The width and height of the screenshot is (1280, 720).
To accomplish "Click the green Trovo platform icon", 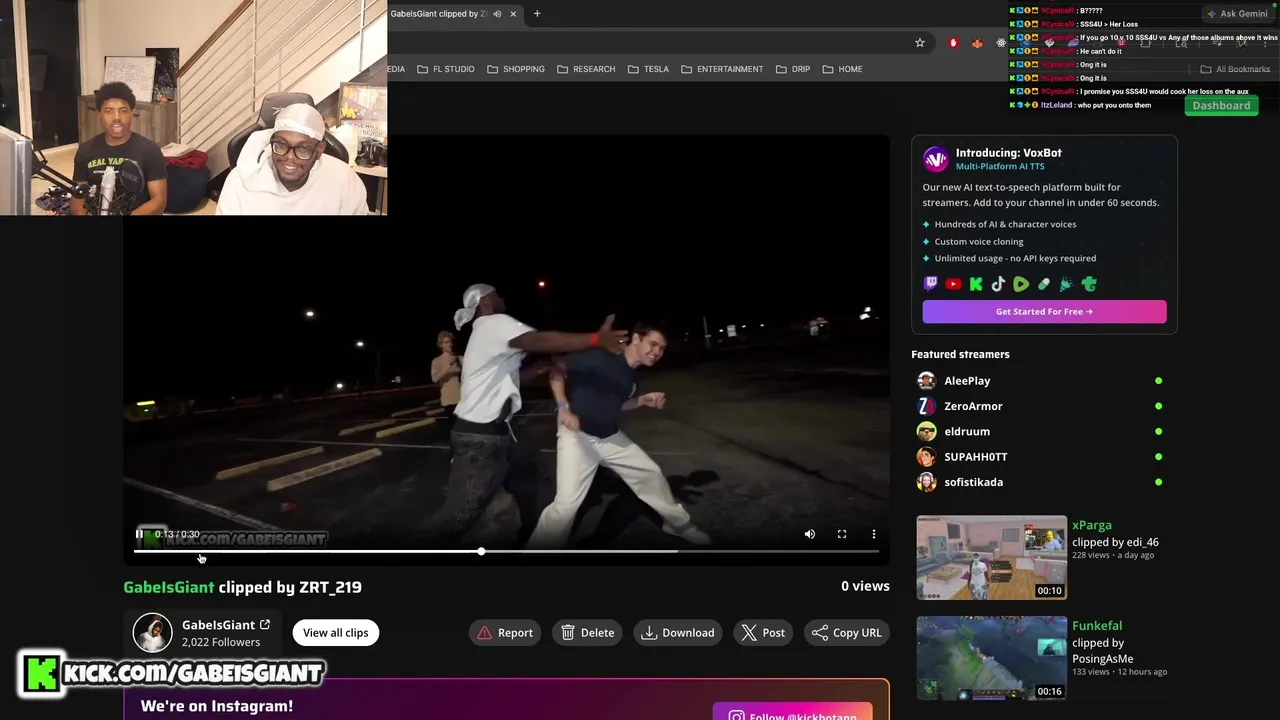I will coord(1089,284).
